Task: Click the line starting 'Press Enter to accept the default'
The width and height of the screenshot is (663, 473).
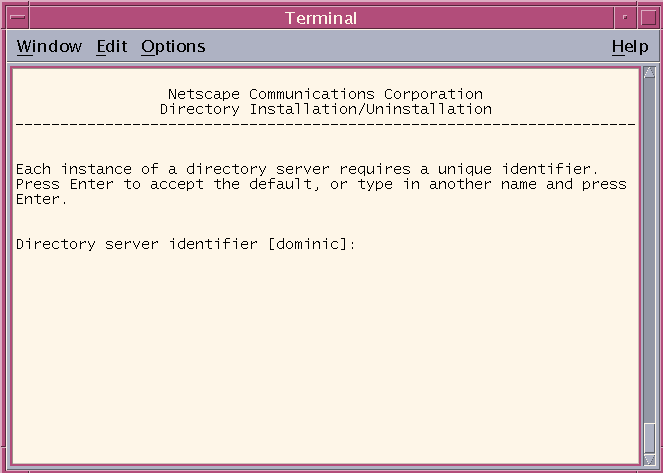Action: pos(321,184)
